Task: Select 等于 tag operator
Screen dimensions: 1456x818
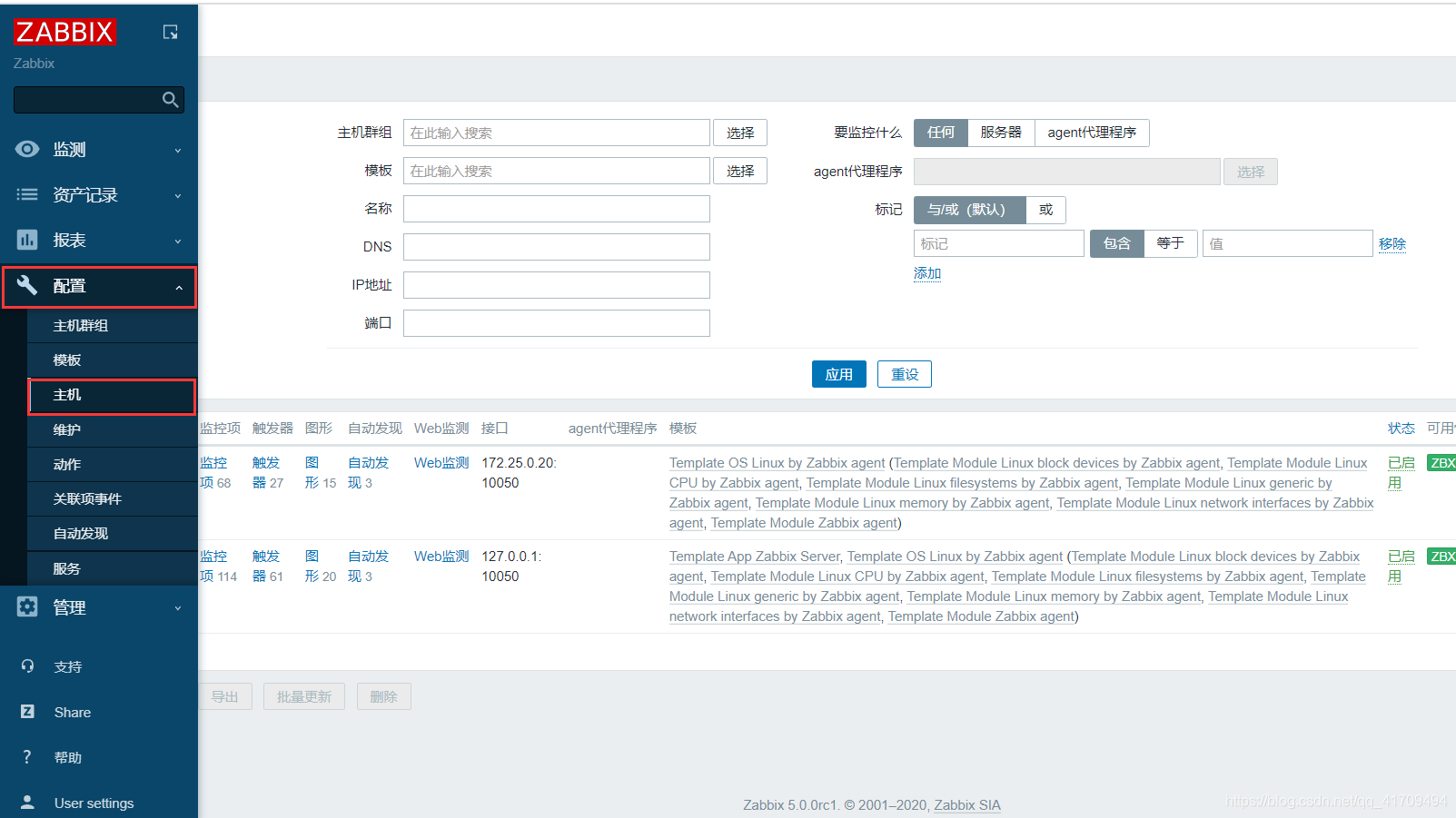Action: (x=1171, y=243)
